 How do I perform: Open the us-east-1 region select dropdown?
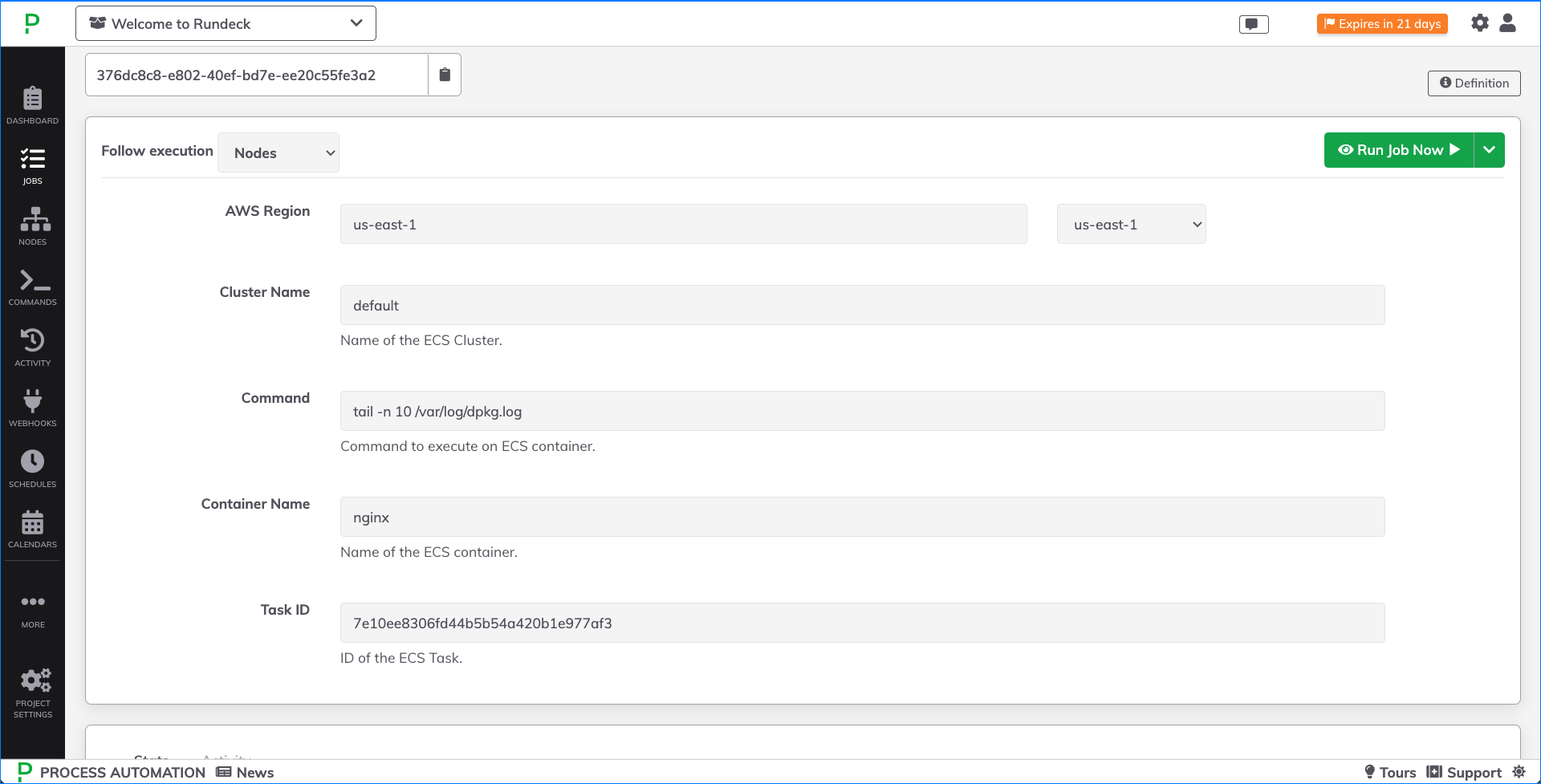click(1131, 224)
